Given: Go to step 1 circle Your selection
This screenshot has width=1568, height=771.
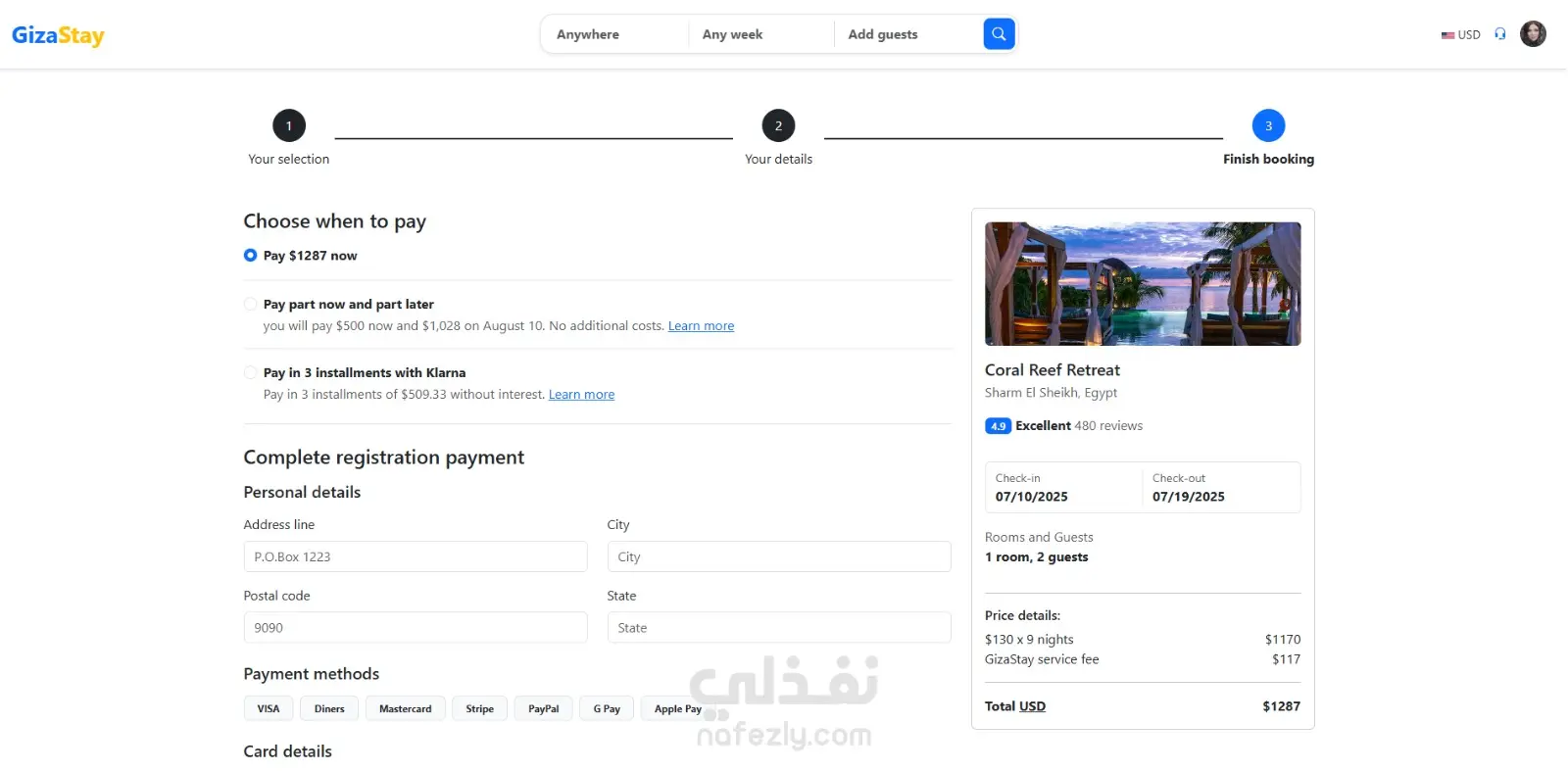Looking at the screenshot, I should point(289,125).
